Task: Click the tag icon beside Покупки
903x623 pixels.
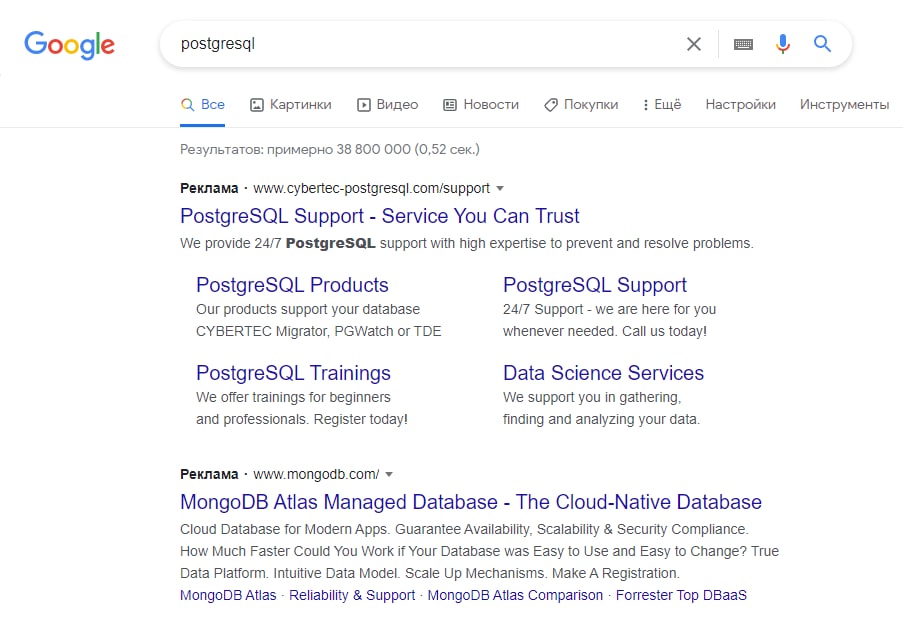Action: 551,105
